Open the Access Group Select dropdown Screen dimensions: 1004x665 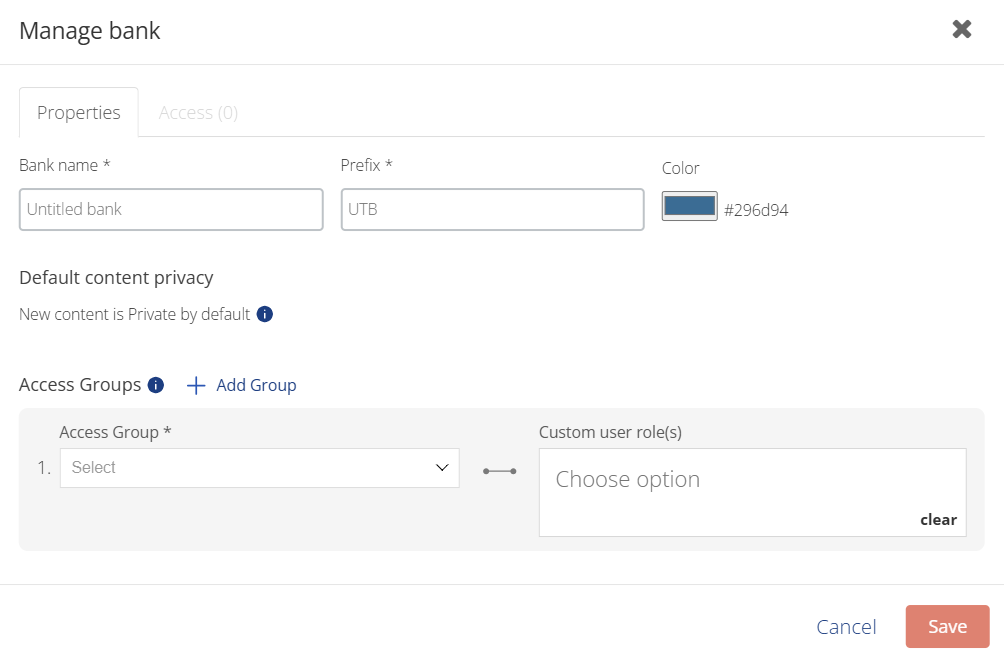tap(259, 468)
